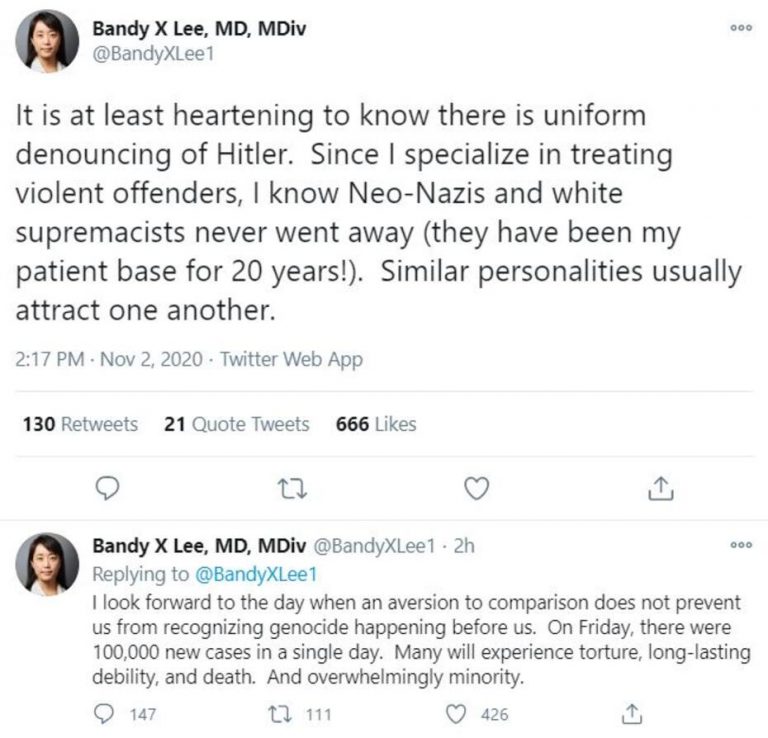The image size is (768, 738).
Task: Open the reply tweet's profile avatar
Action: (47, 564)
